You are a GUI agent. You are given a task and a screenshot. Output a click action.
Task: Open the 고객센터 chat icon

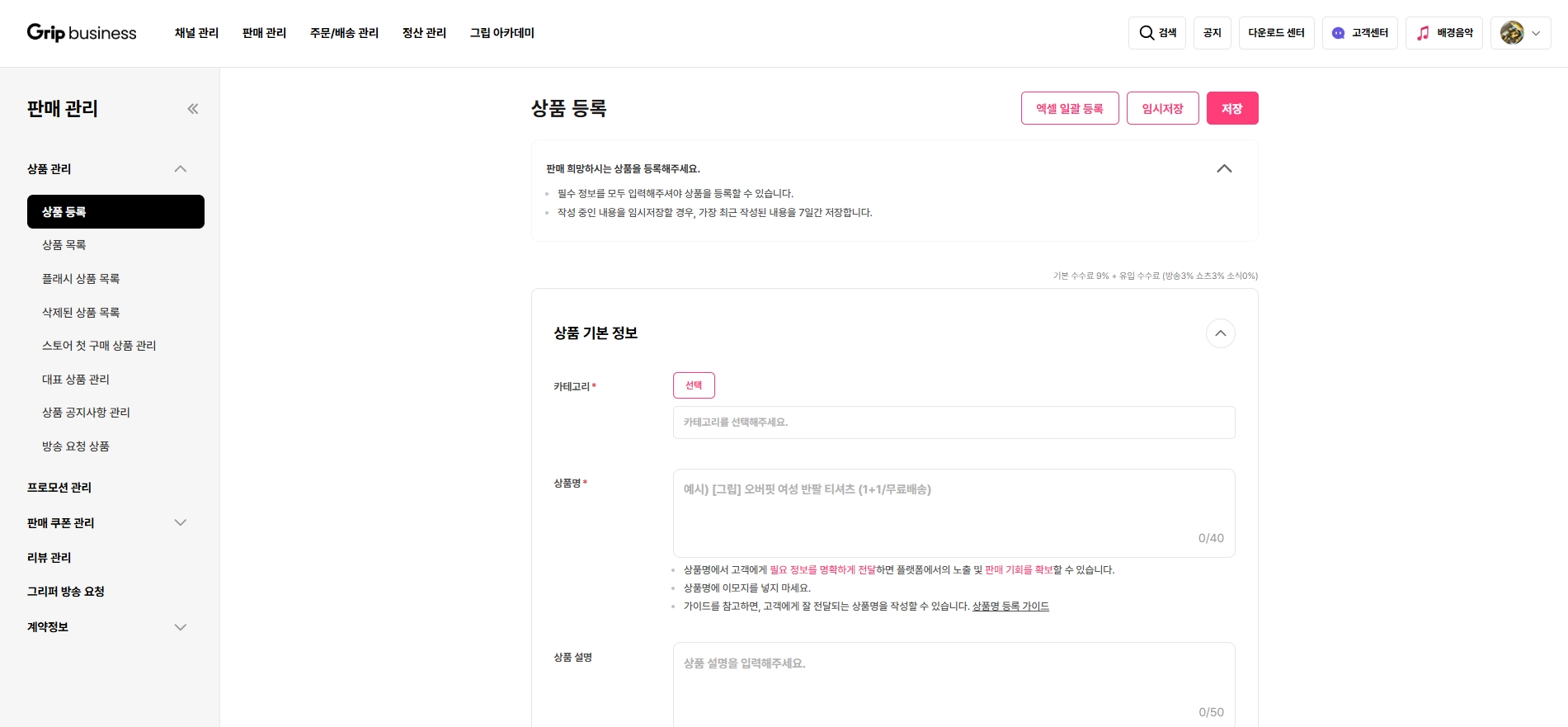tap(1338, 33)
